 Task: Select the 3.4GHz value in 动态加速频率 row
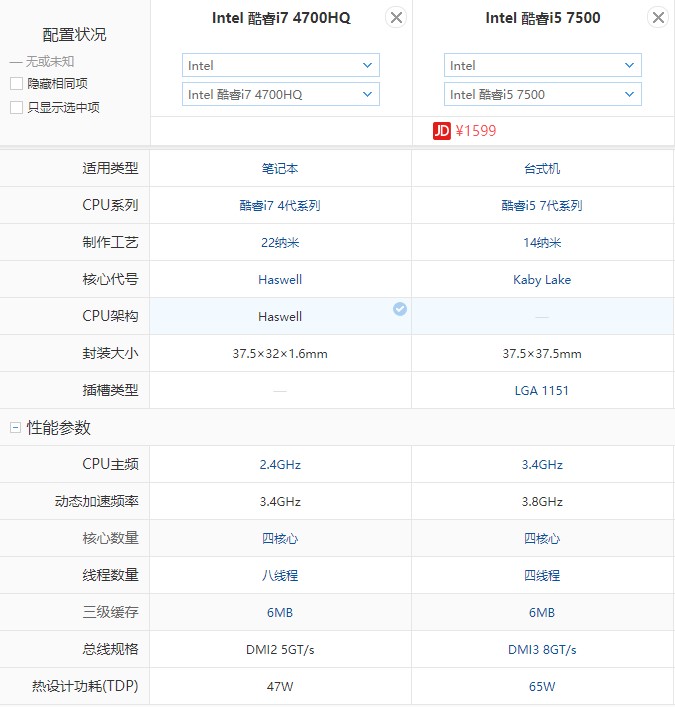click(x=280, y=501)
